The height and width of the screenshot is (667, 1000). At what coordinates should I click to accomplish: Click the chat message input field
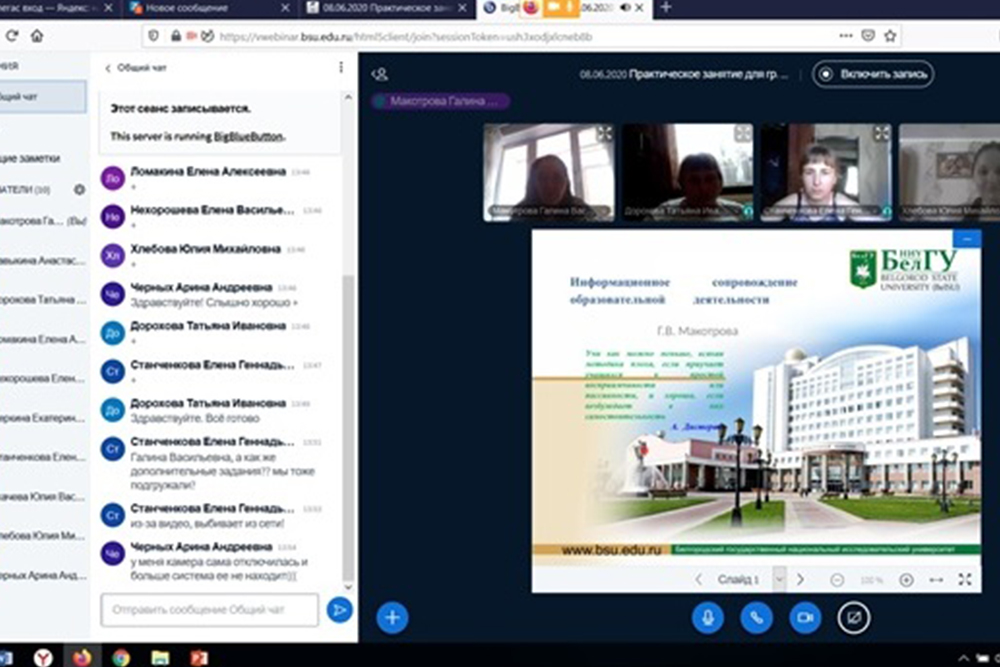coord(209,609)
